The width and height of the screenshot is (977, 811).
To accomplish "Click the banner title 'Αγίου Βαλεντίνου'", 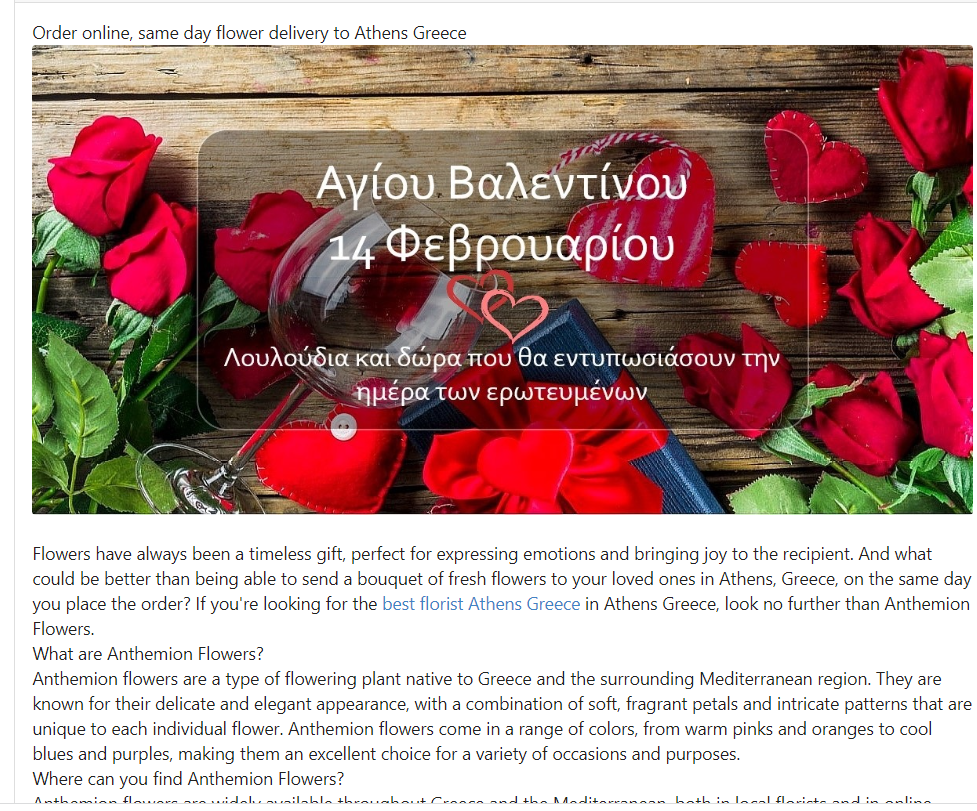I will 502,183.
